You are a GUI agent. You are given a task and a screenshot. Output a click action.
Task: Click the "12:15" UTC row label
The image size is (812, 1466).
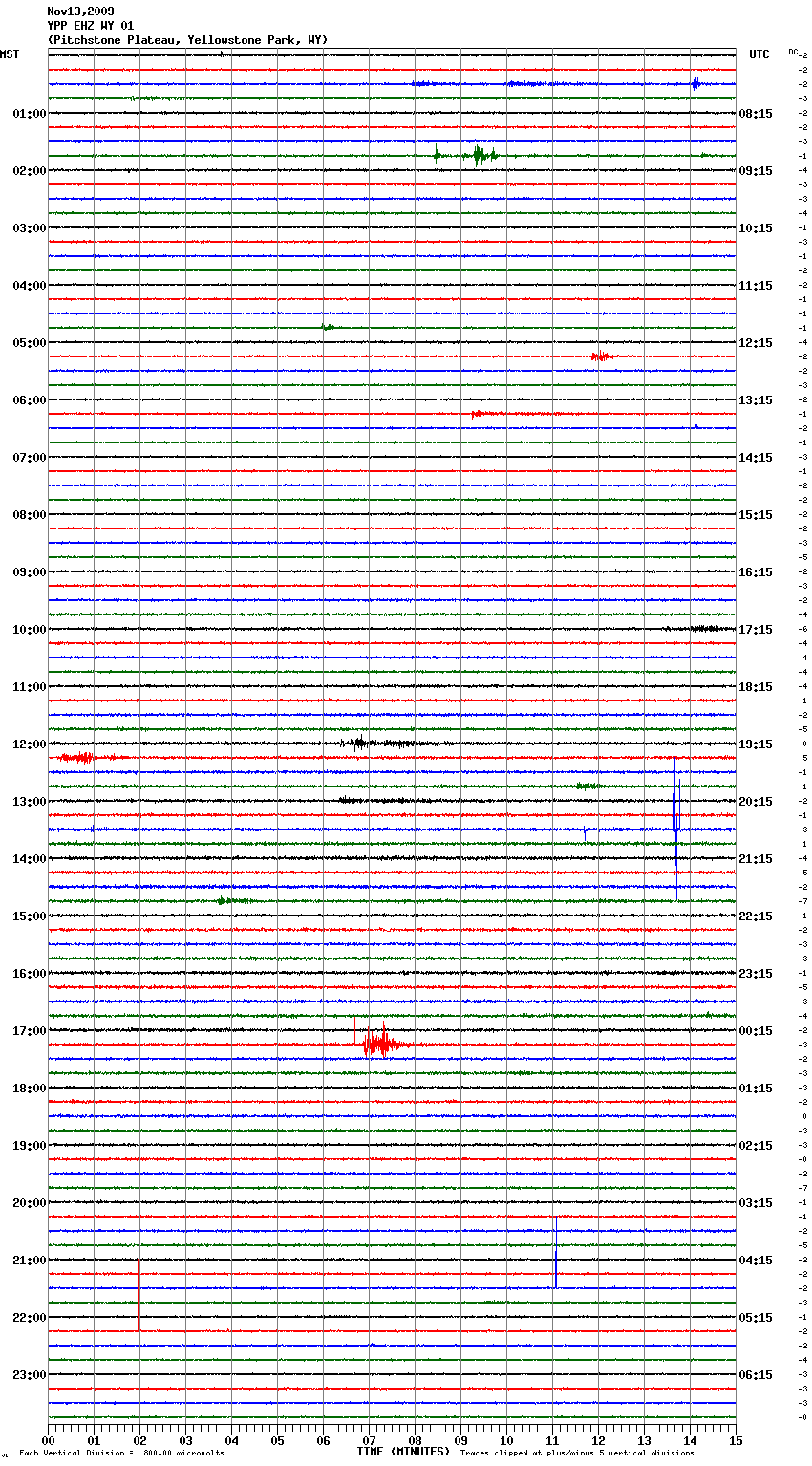756,343
